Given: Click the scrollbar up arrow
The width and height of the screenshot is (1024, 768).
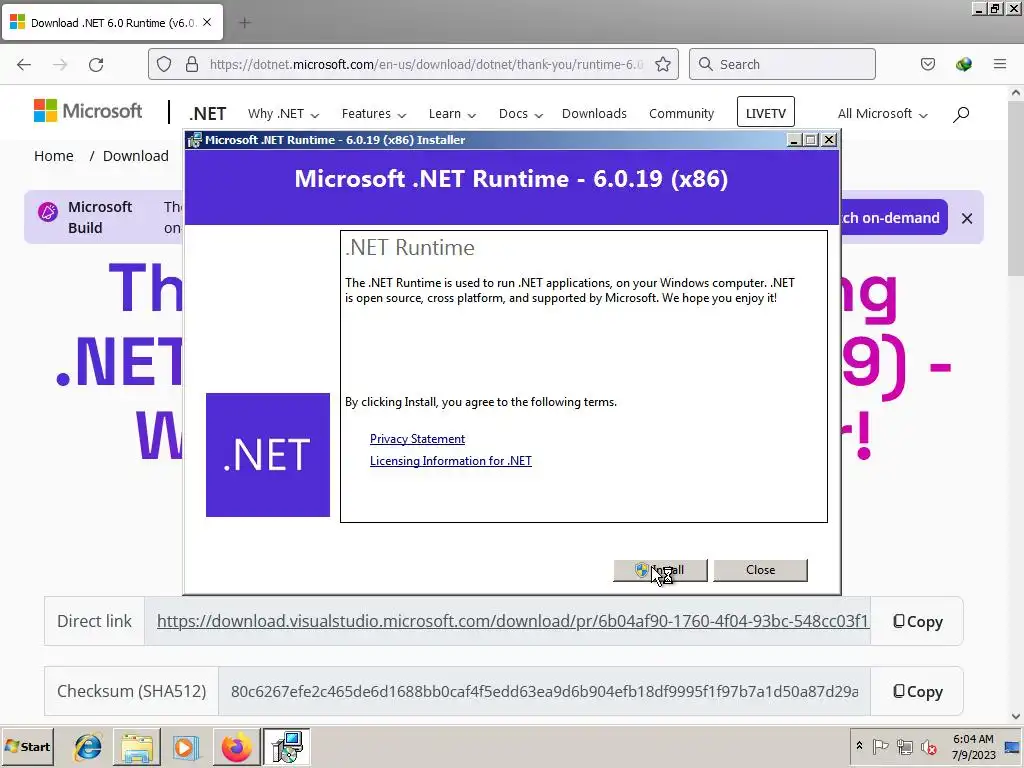Looking at the screenshot, I should coord(1016,93).
